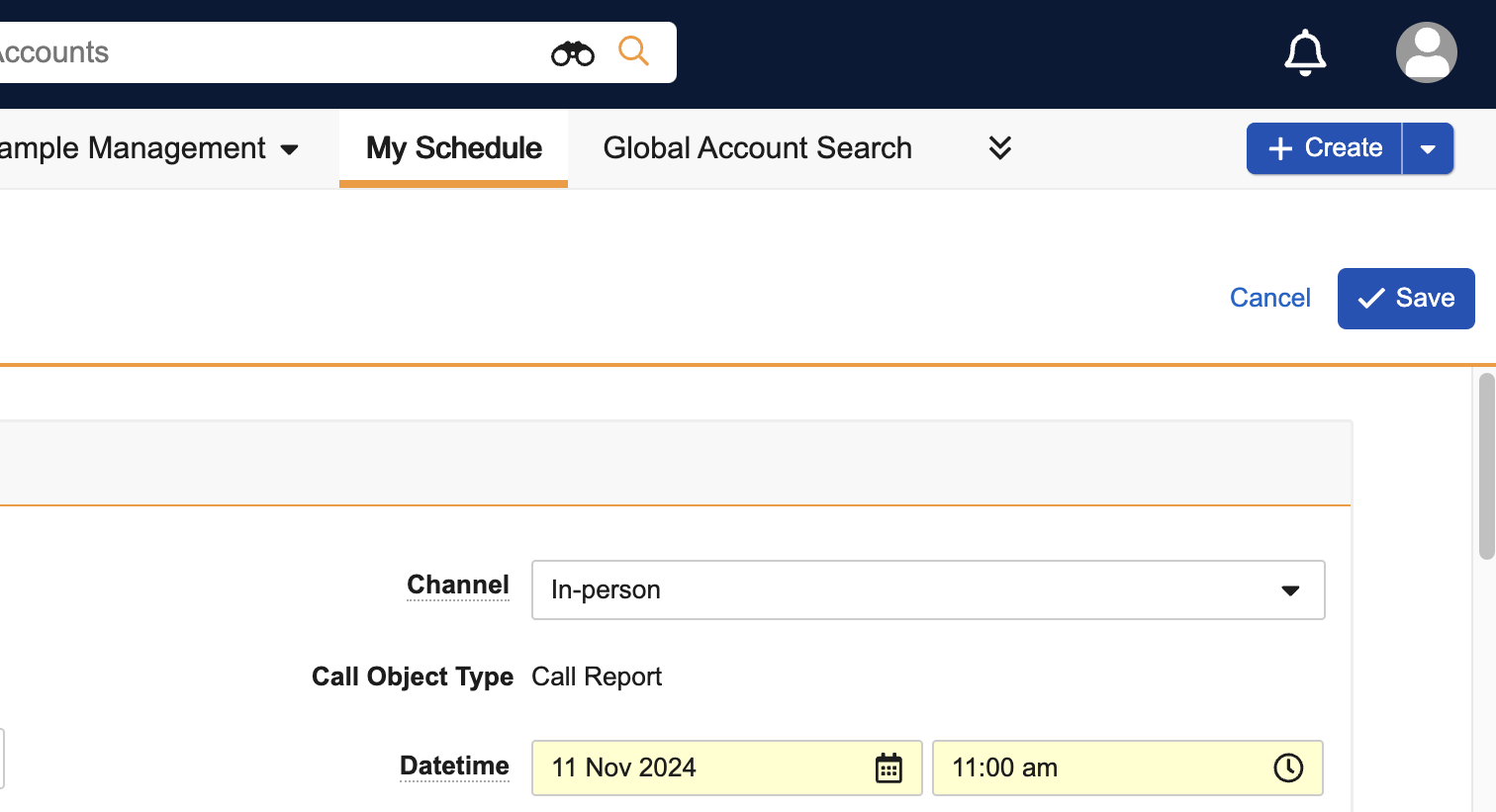Click the Create button

click(x=1324, y=148)
